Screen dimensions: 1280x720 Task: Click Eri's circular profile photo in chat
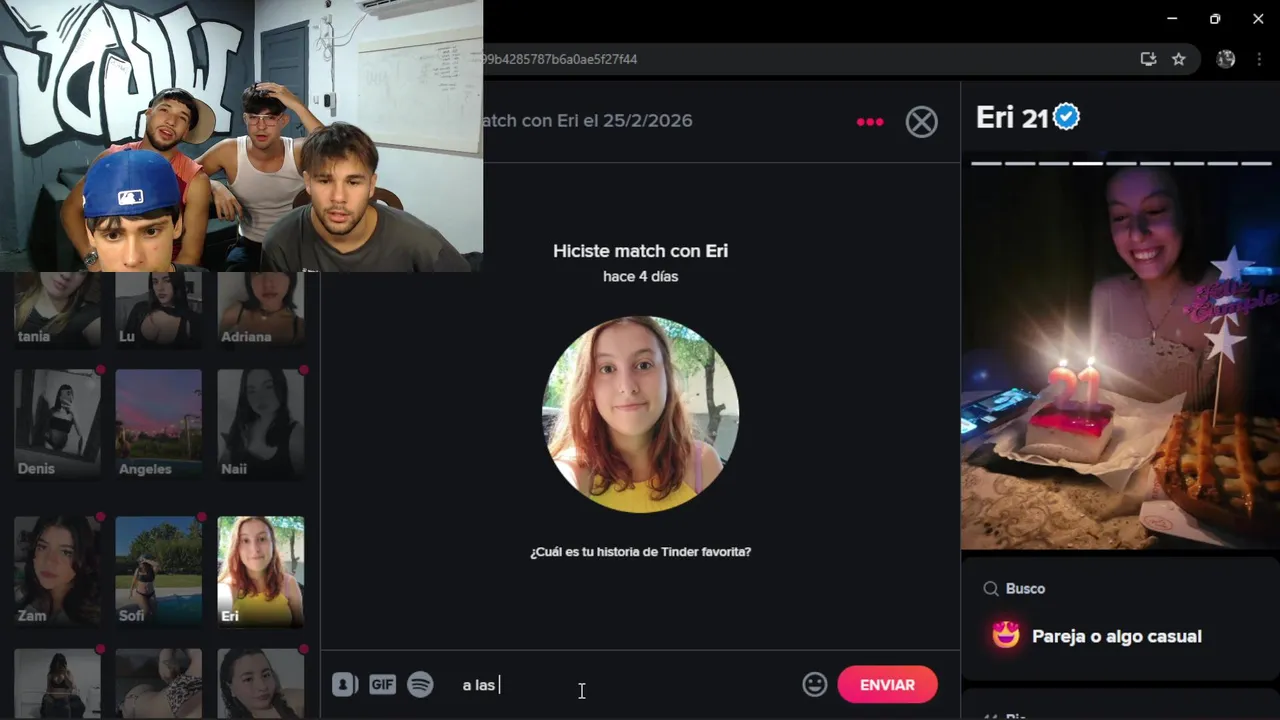click(640, 414)
